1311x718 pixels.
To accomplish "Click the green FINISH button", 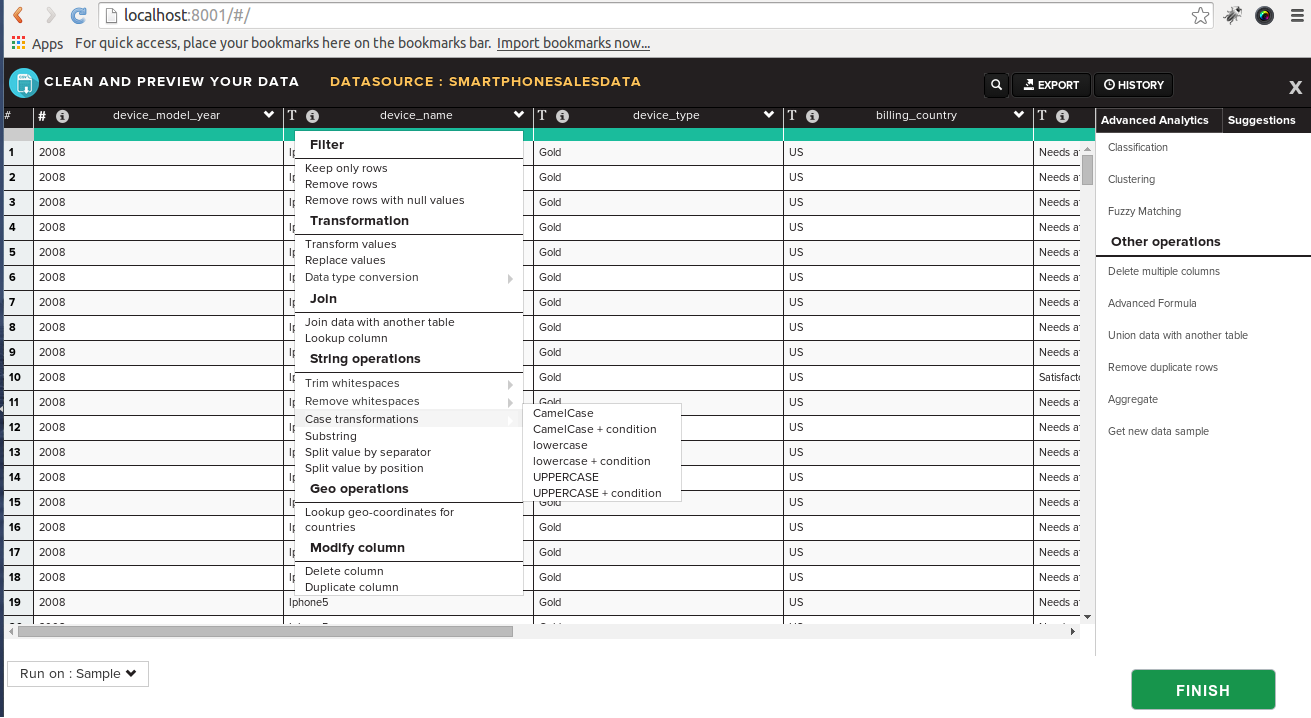I will pos(1203,690).
